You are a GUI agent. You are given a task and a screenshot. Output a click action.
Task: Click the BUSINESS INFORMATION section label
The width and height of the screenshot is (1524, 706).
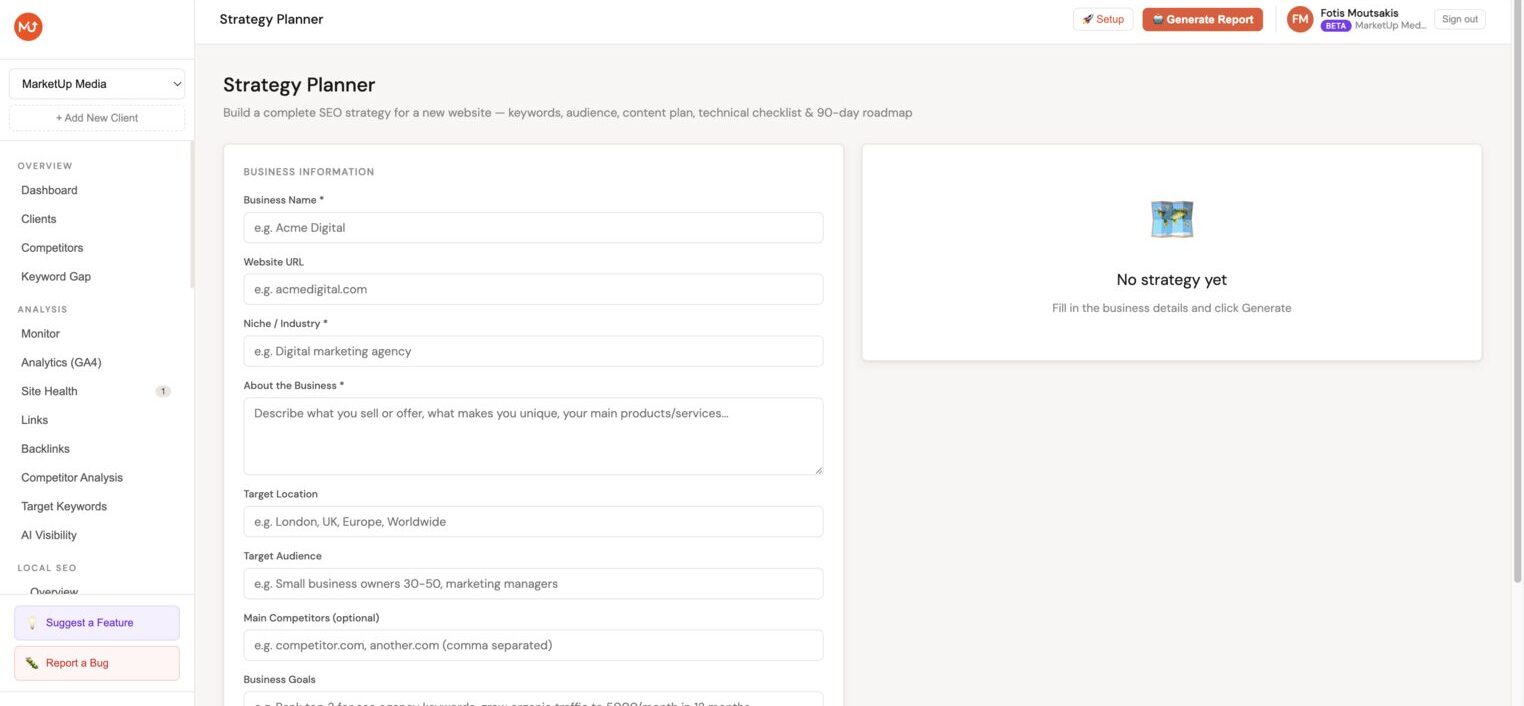click(309, 172)
